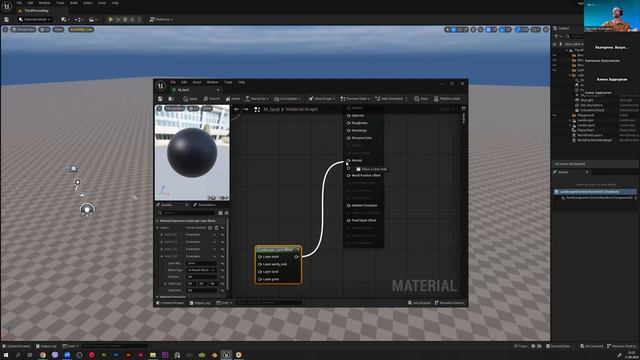Open the Preview State dropdown
The height and width of the screenshot is (360, 640).
[355, 99]
